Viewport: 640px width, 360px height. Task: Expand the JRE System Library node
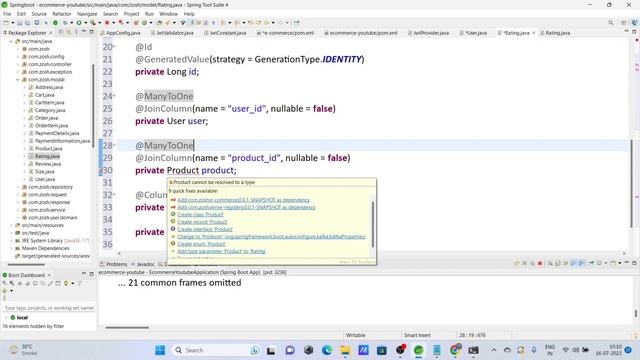pos(11,241)
